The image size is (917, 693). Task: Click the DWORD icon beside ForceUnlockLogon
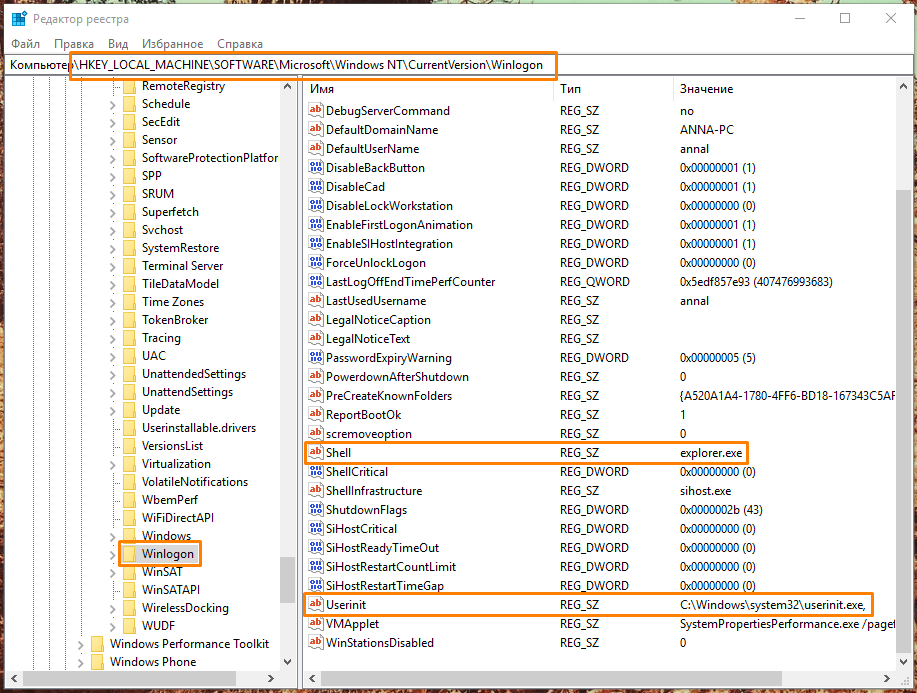coord(316,262)
